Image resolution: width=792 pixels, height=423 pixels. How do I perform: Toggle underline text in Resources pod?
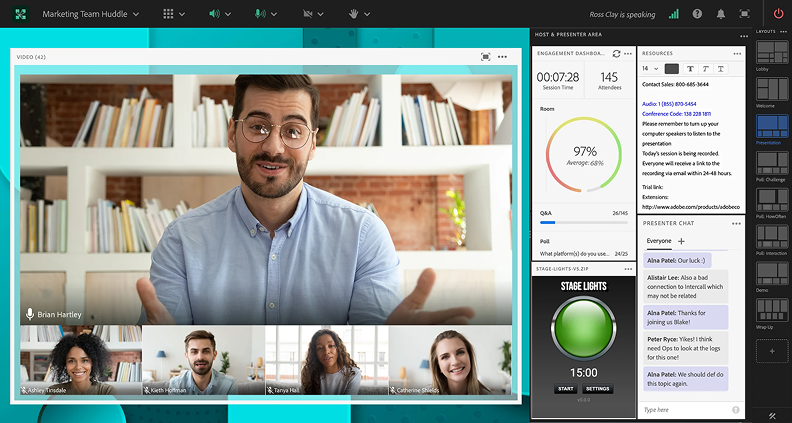(721, 68)
